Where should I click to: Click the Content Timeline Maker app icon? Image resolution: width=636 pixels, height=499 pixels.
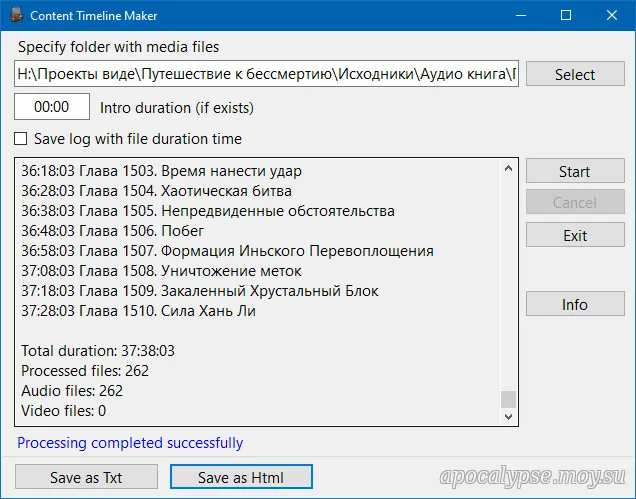(x=15, y=16)
